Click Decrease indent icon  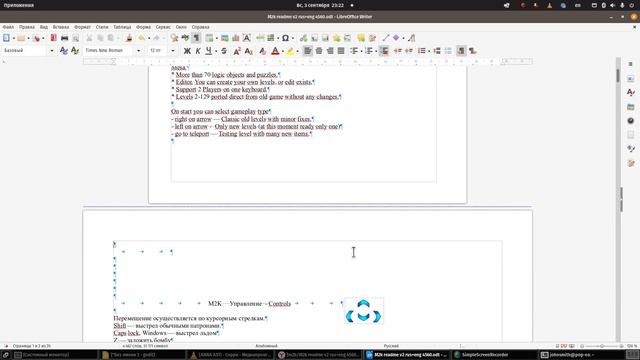tap(409, 51)
